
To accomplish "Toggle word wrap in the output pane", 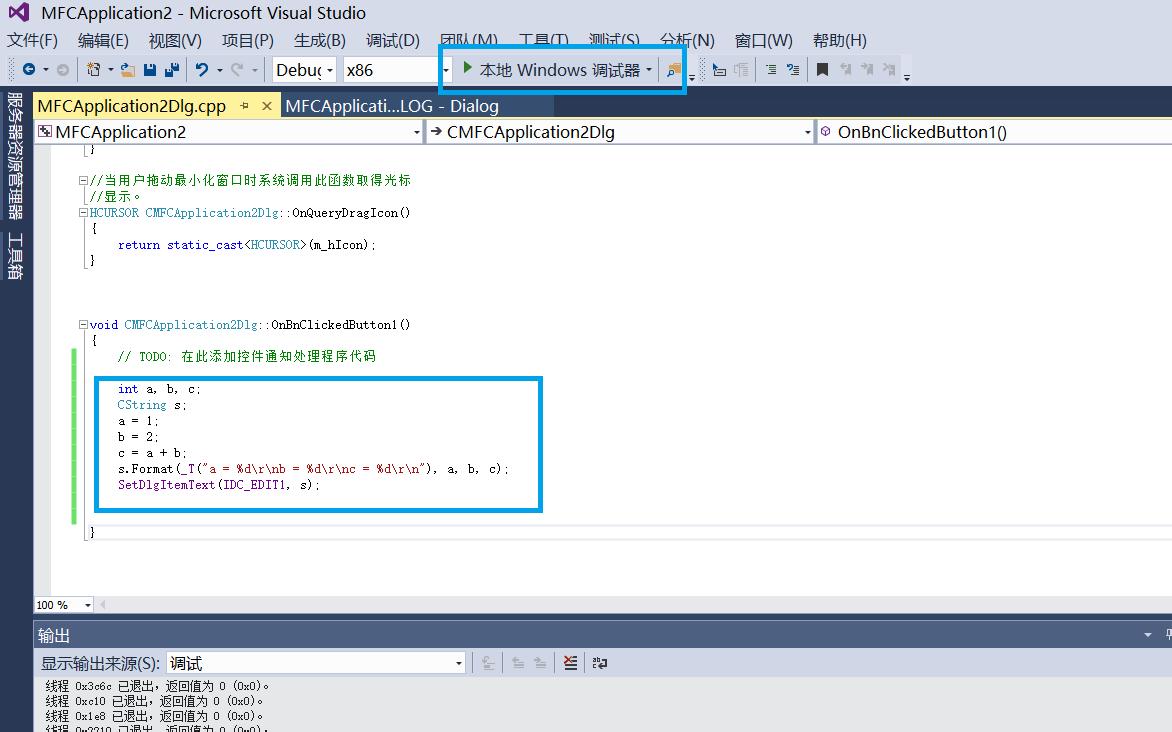I will tap(599, 662).
